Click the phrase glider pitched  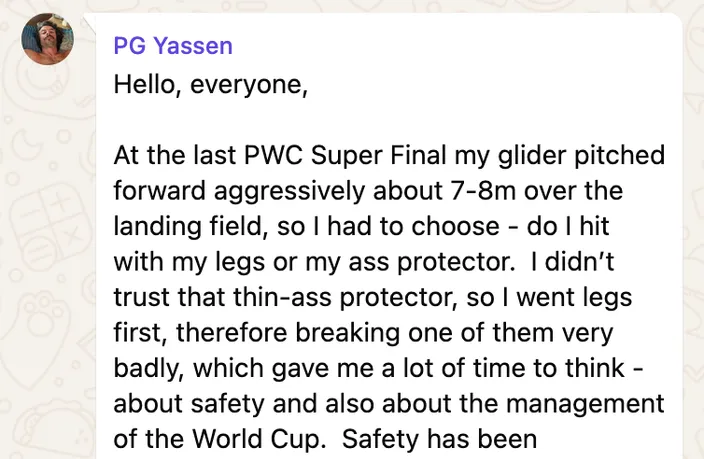(581, 155)
